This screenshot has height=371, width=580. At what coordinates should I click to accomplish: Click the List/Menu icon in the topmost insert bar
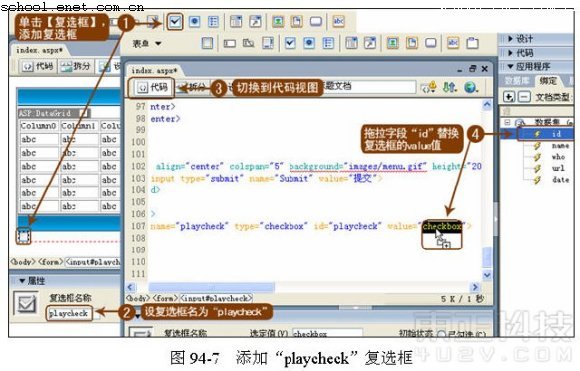click(x=236, y=22)
